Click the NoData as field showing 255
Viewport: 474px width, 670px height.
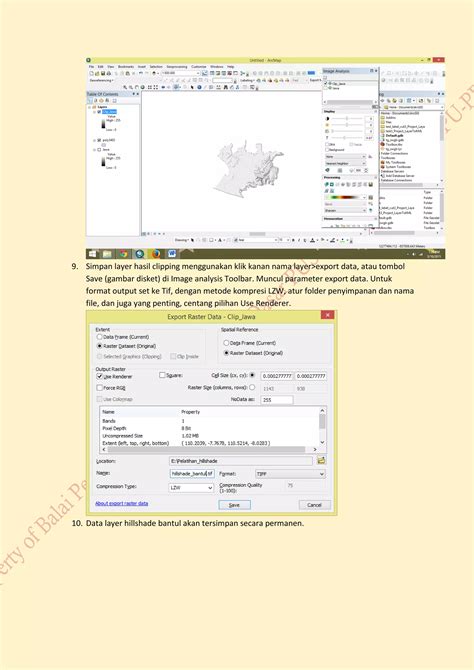[277, 400]
